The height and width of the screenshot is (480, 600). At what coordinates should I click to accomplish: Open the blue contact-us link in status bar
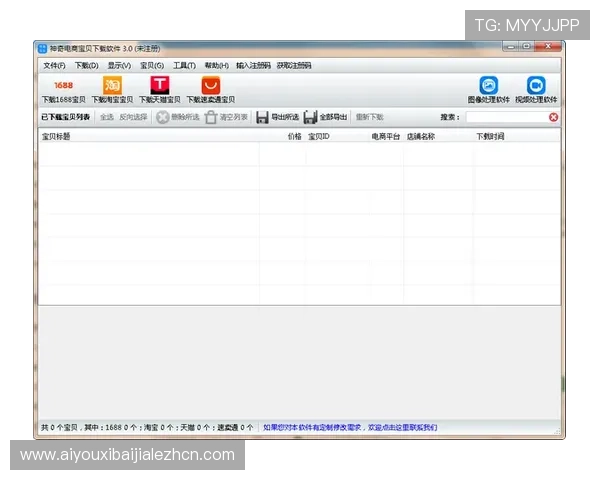(350, 427)
